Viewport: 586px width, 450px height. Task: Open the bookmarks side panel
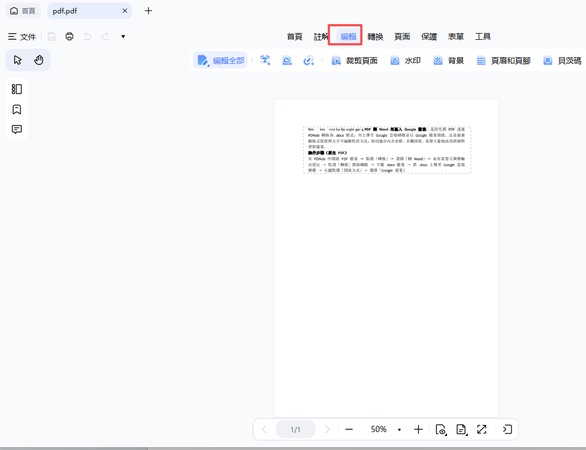[16, 110]
